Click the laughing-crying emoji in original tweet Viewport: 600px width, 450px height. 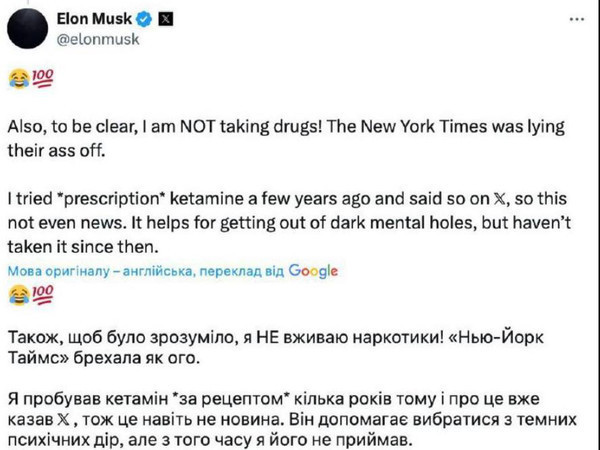click(19, 79)
